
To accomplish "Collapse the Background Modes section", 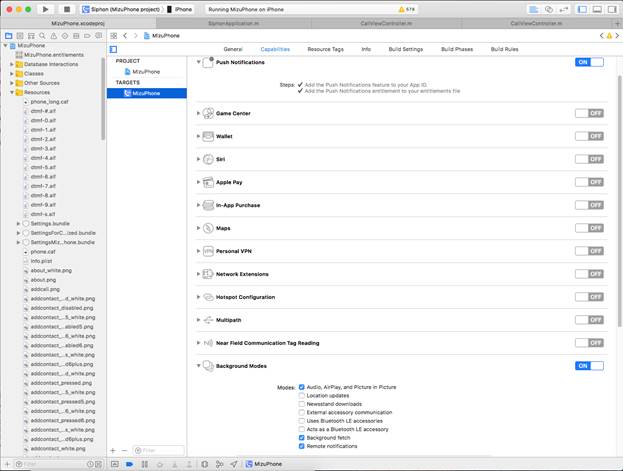I will tap(198, 366).
